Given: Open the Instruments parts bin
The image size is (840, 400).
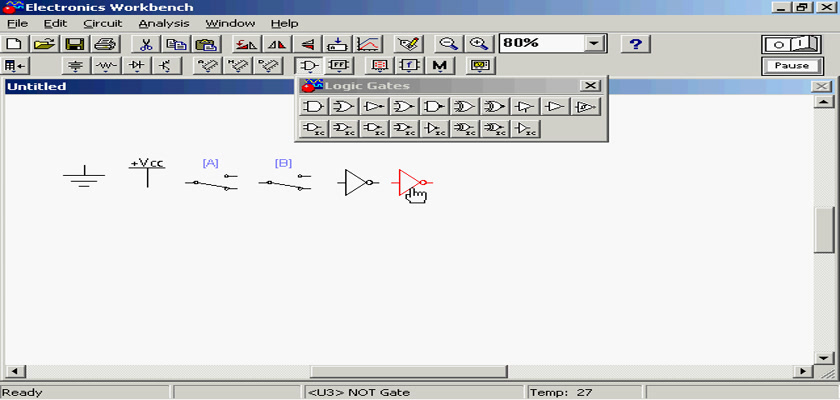Looking at the screenshot, I should [x=481, y=66].
